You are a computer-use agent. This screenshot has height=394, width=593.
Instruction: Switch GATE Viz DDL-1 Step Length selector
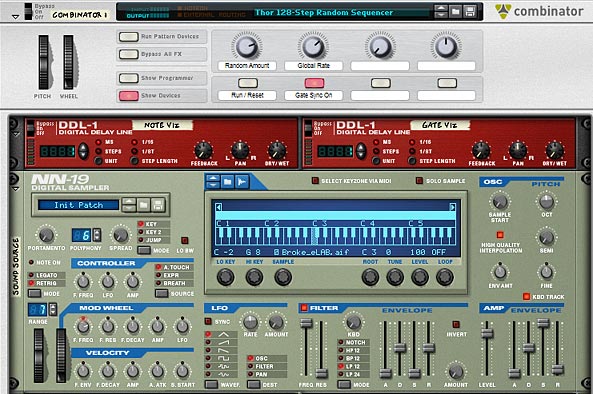(412, 161)
